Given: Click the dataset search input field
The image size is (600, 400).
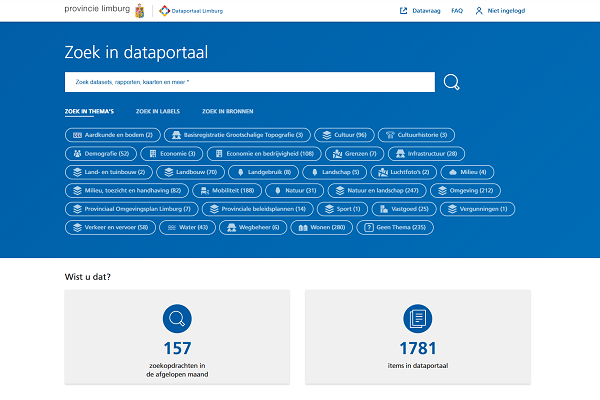Looking at the screenshot, I should 250,82.
